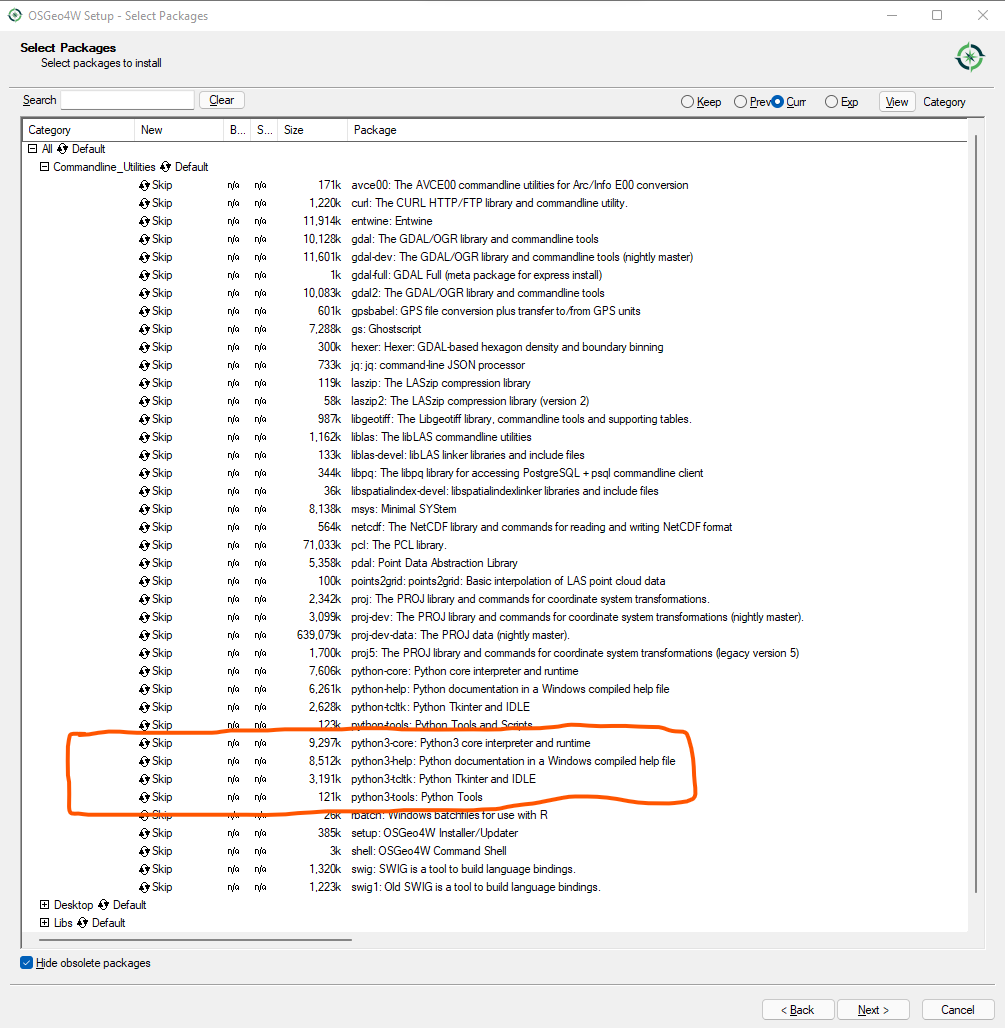This screenshot has width=1005, height=1028.
Task: Click the Size column header
Action: (x=313, y=130)
